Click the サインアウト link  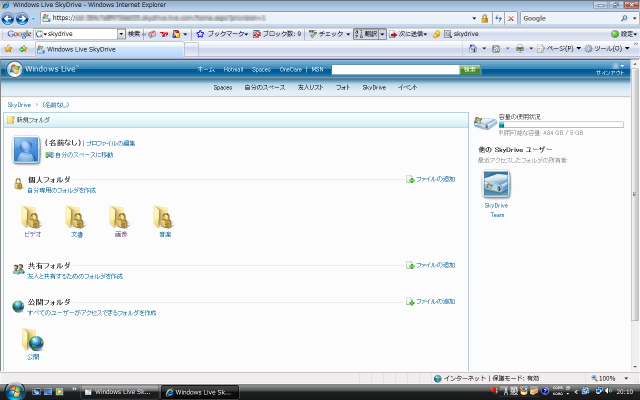610,73
